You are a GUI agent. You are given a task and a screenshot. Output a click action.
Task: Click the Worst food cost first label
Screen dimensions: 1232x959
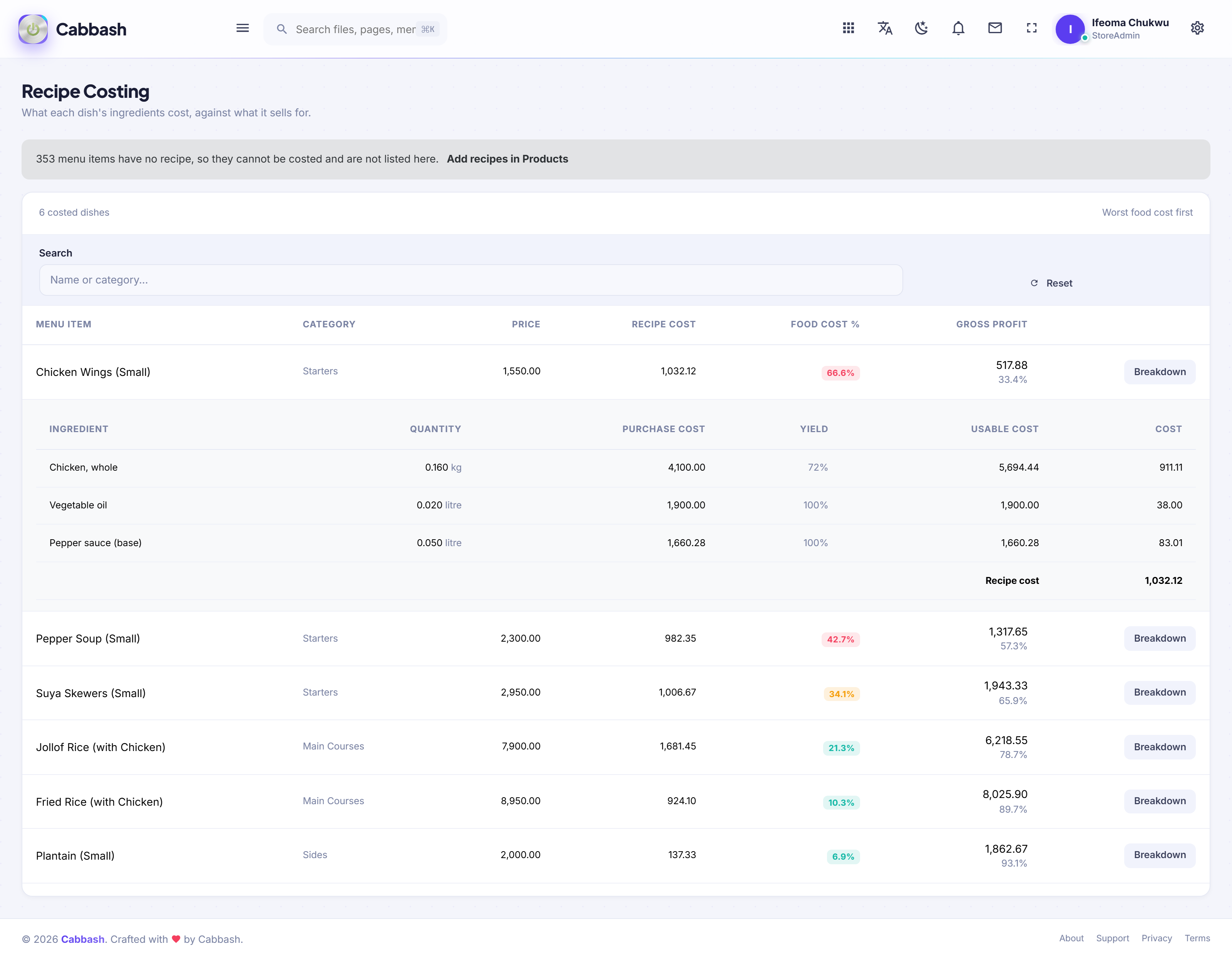(x=1147, y=213)
